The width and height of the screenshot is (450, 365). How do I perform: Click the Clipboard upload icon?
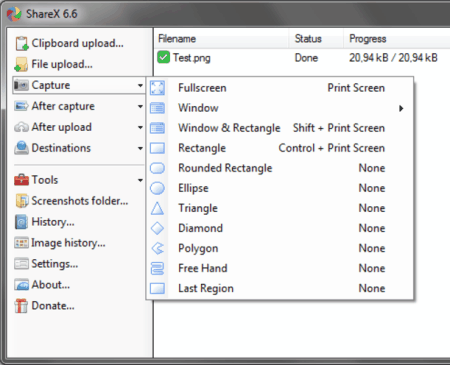pyautogui.click(x=22, y=43)
